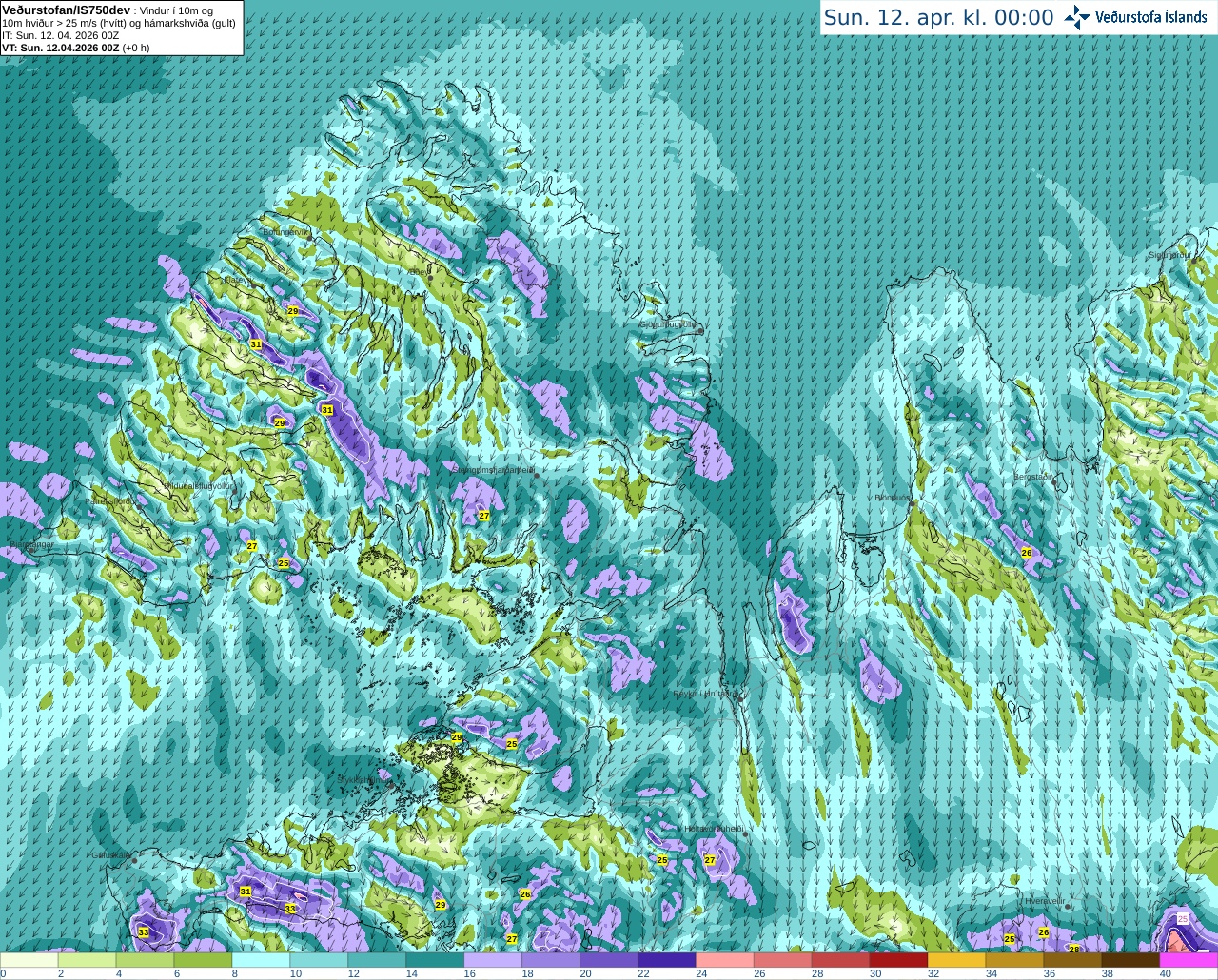Pick the dark purple 22-24 legend swatch
Screen dimensions: 1218x980
pos(667,960)
